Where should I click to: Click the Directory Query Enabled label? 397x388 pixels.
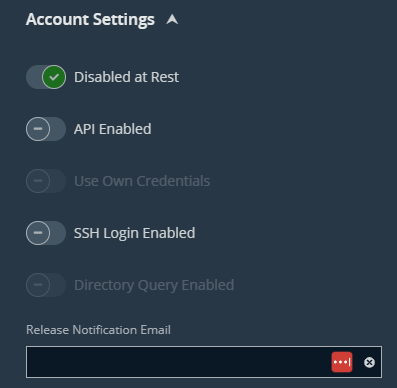coord(154,285)
